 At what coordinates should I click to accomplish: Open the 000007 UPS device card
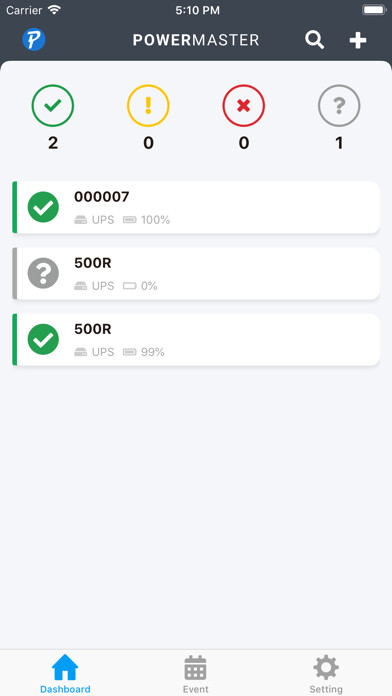196,207
